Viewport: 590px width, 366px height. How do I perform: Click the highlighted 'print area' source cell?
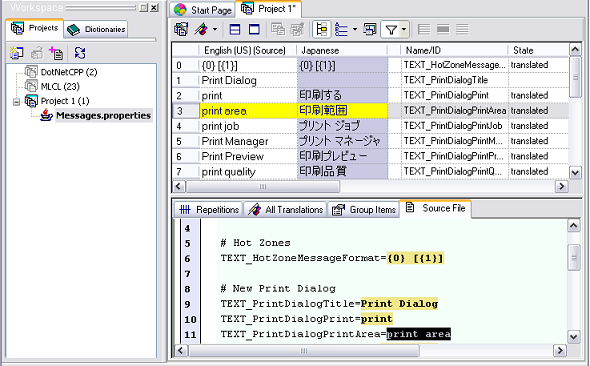tap(248, 111)
